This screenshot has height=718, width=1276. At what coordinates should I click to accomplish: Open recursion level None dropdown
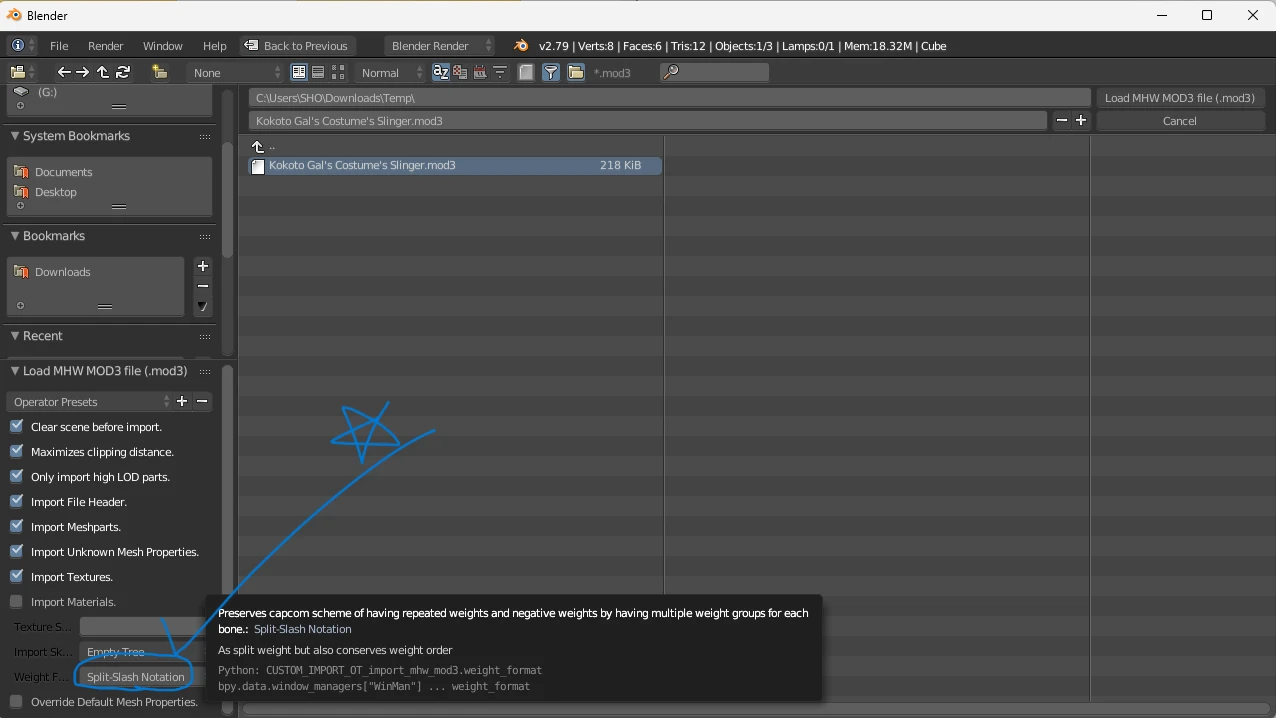(x=236, y=72)
